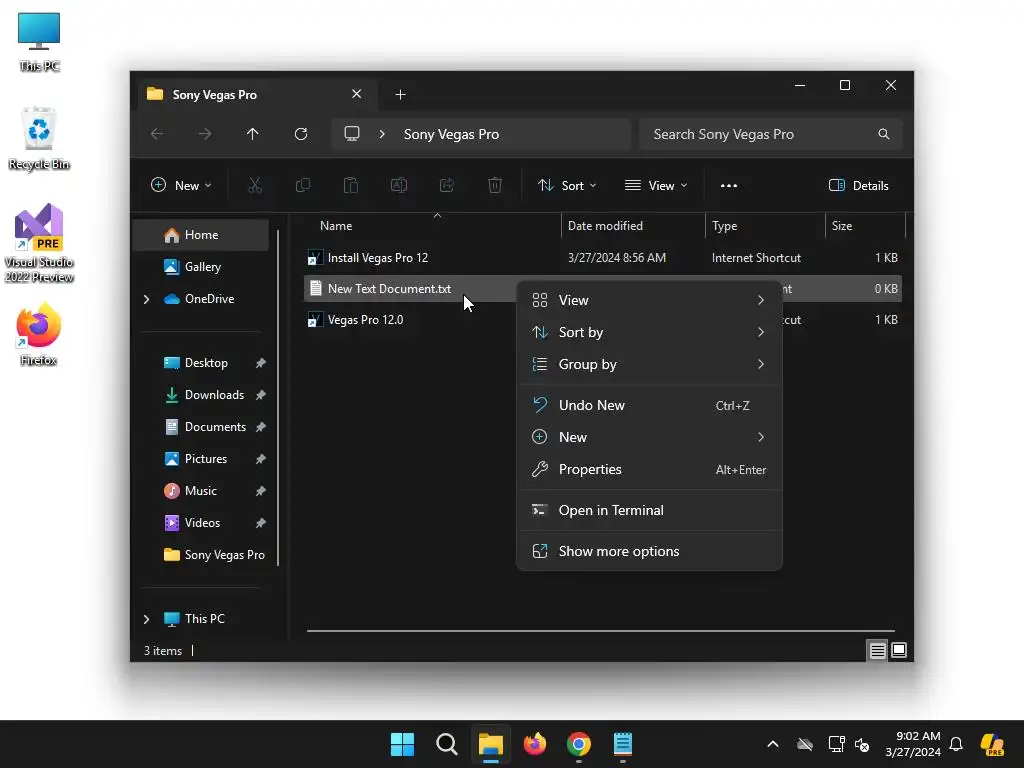Open taskbar Search
Screen dimensions: 1024x768
point(447,744)
